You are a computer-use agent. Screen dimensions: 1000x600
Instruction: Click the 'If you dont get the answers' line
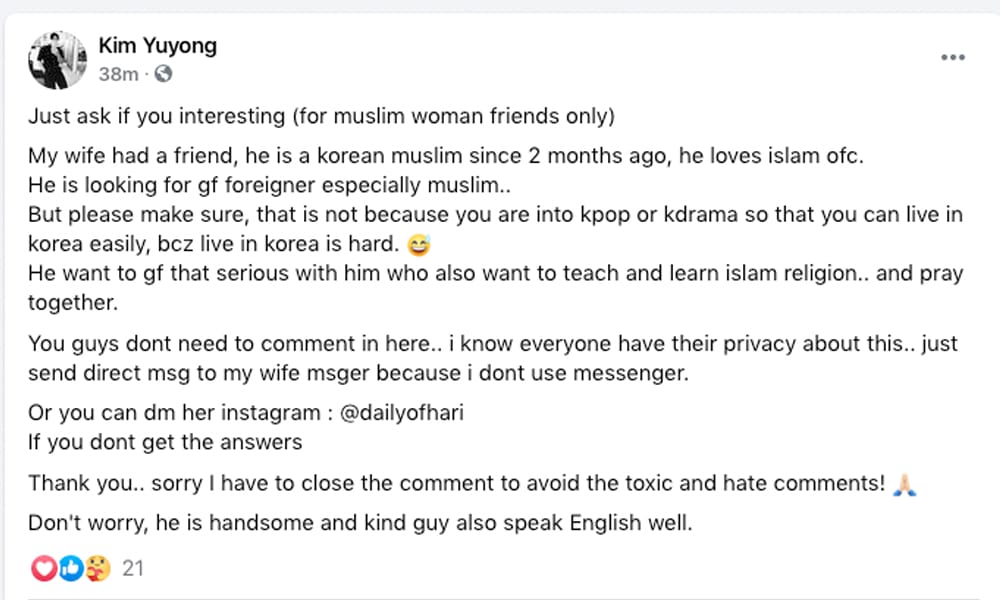pos(165,439)
